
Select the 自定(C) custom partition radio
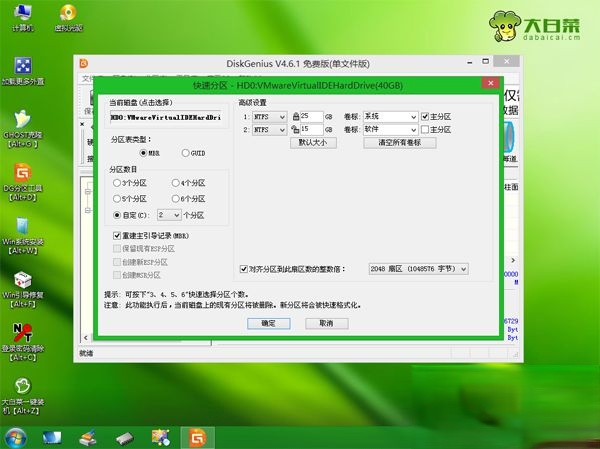pos(117,215)
